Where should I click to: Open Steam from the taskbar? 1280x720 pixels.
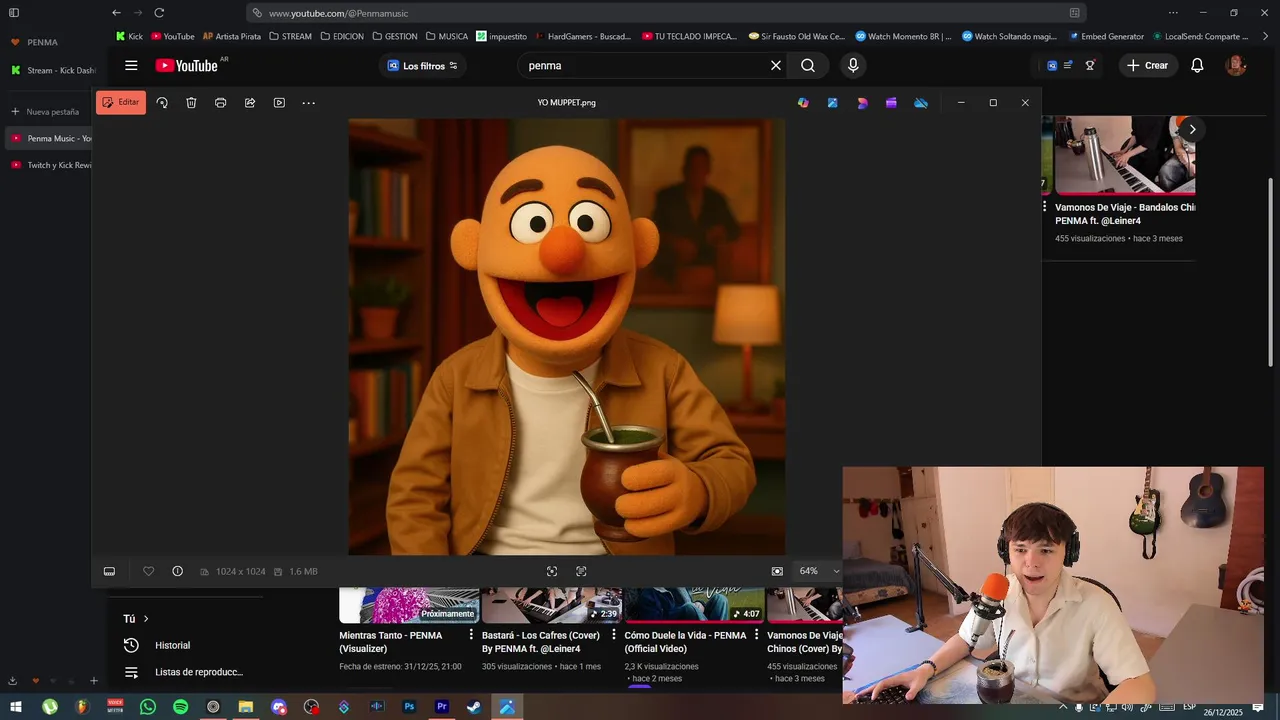tap(474, 707)
